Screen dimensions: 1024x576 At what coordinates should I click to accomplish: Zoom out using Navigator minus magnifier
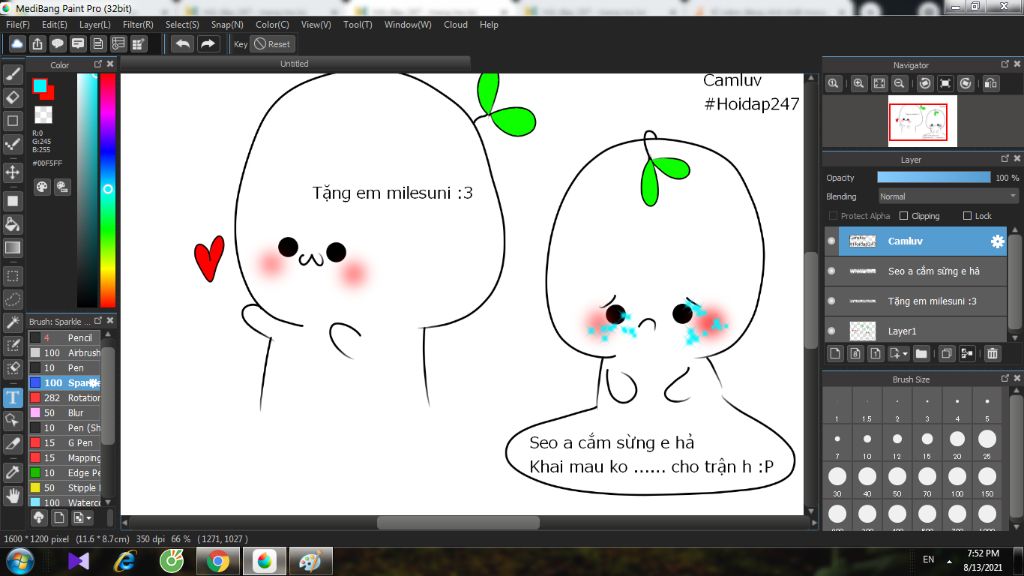point(899,84)
